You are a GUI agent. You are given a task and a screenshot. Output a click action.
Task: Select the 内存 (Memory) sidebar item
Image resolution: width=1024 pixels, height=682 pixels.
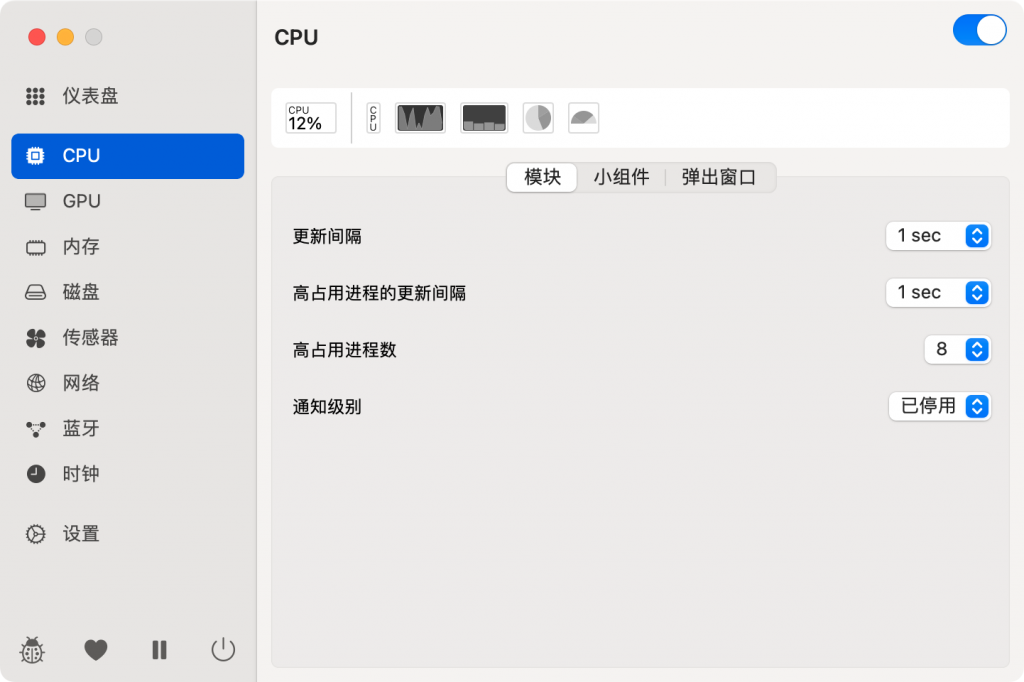tap(82, 247)
